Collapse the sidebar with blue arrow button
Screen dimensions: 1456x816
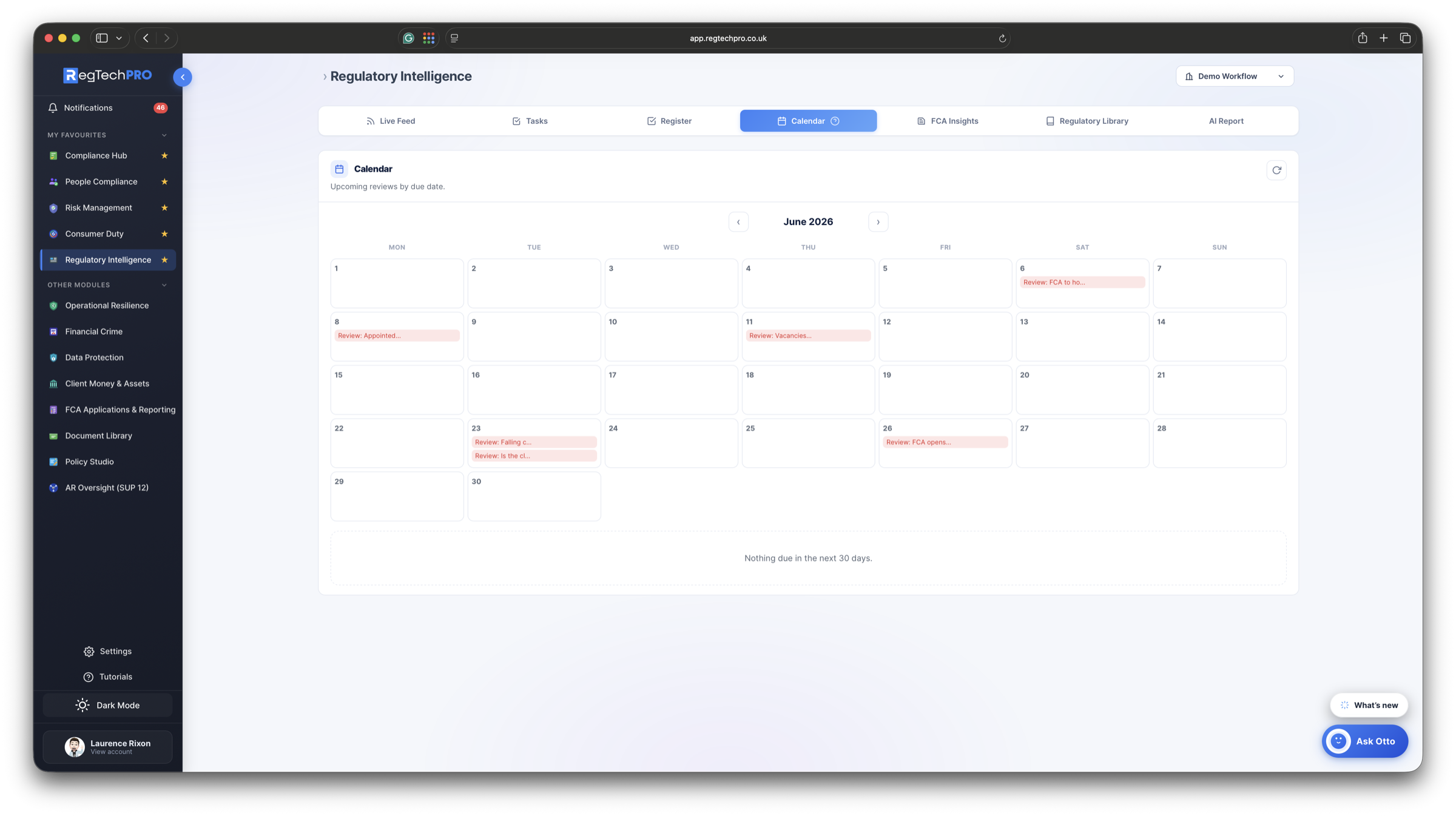click(x=183, y=77)
